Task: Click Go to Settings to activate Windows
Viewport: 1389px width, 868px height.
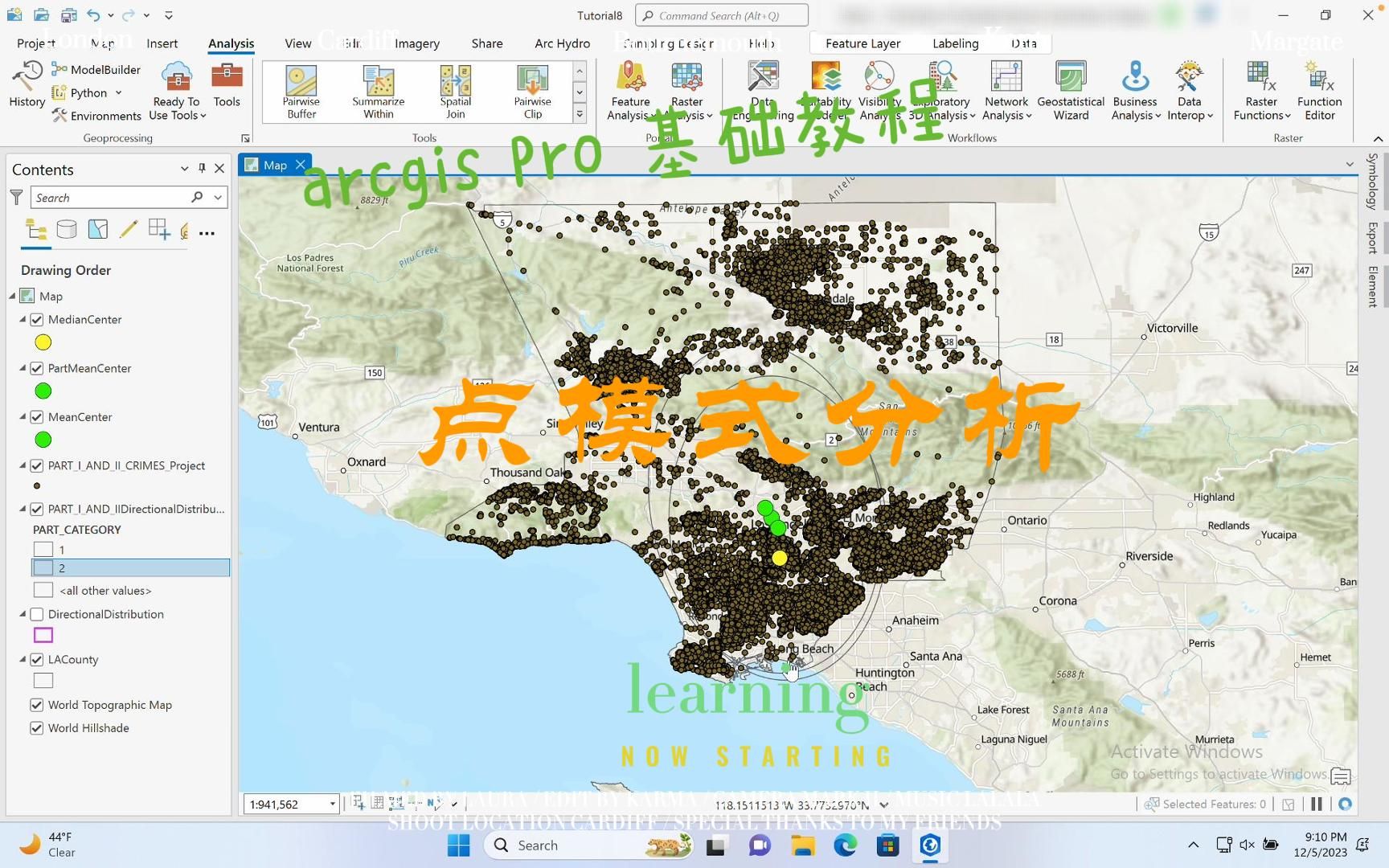Action: click(x=1219, y=774)
